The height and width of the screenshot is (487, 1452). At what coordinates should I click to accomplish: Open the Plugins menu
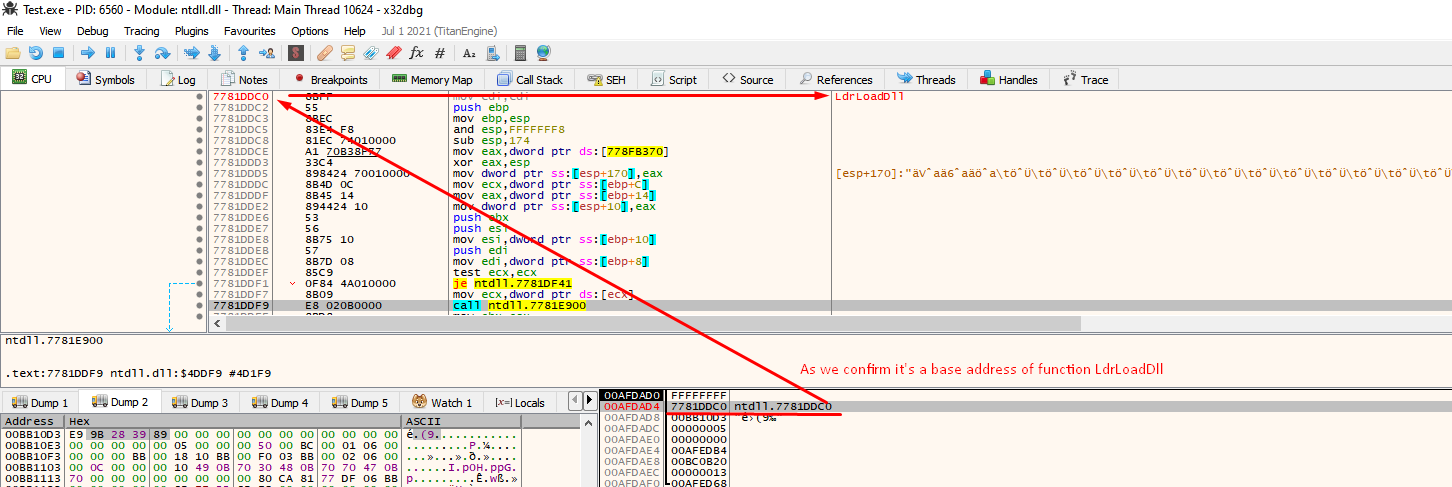(192, 31)
